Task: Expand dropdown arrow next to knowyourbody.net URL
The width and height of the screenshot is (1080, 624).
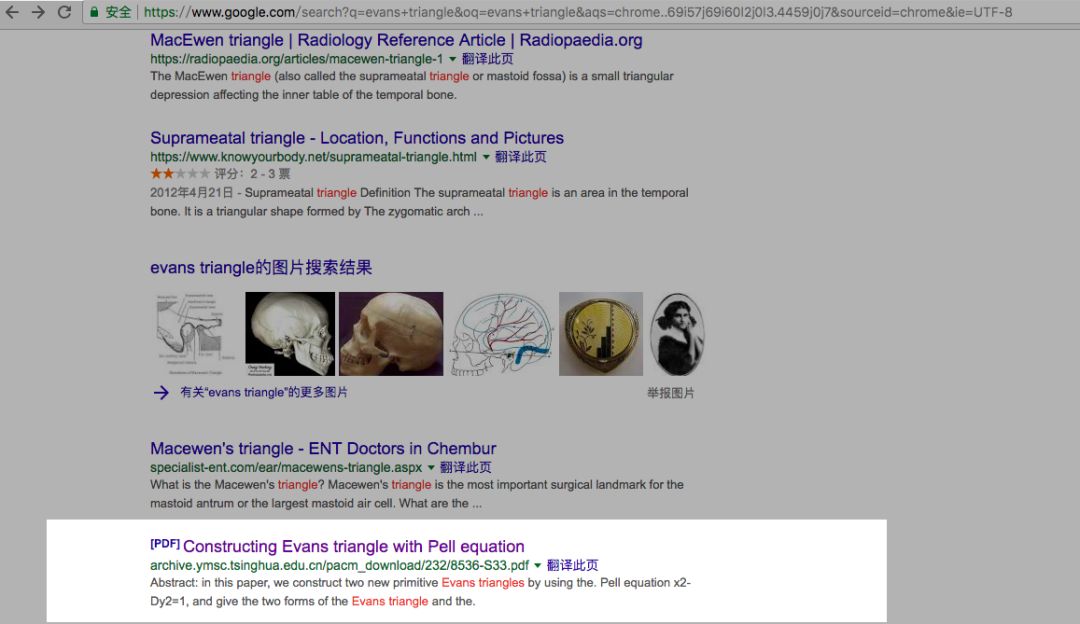Action: click(x=487, y=157)
